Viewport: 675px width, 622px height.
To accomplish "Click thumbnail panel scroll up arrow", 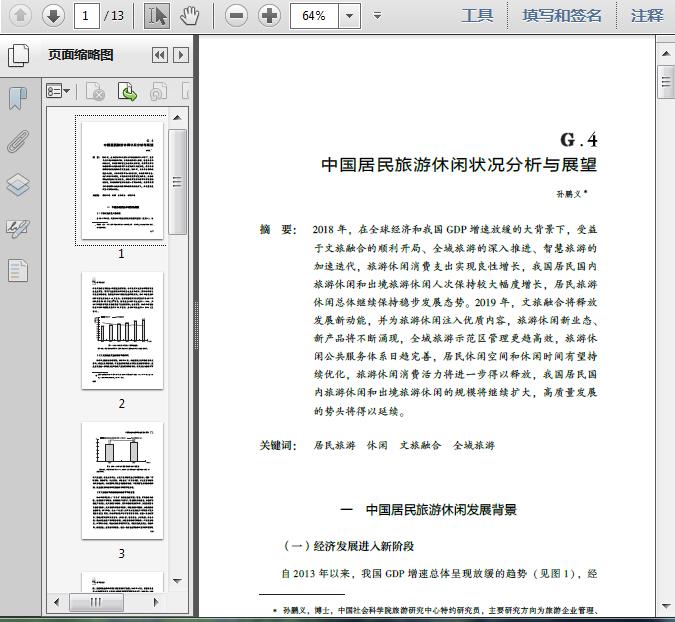I will [x=177, y=118].
